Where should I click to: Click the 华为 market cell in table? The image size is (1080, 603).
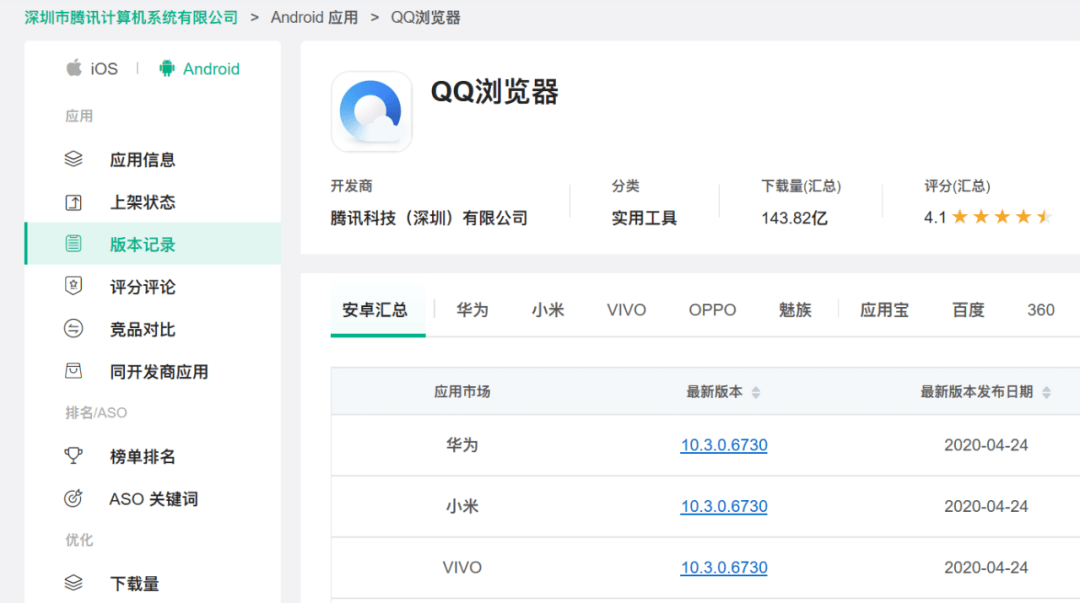tap(462, 445)
